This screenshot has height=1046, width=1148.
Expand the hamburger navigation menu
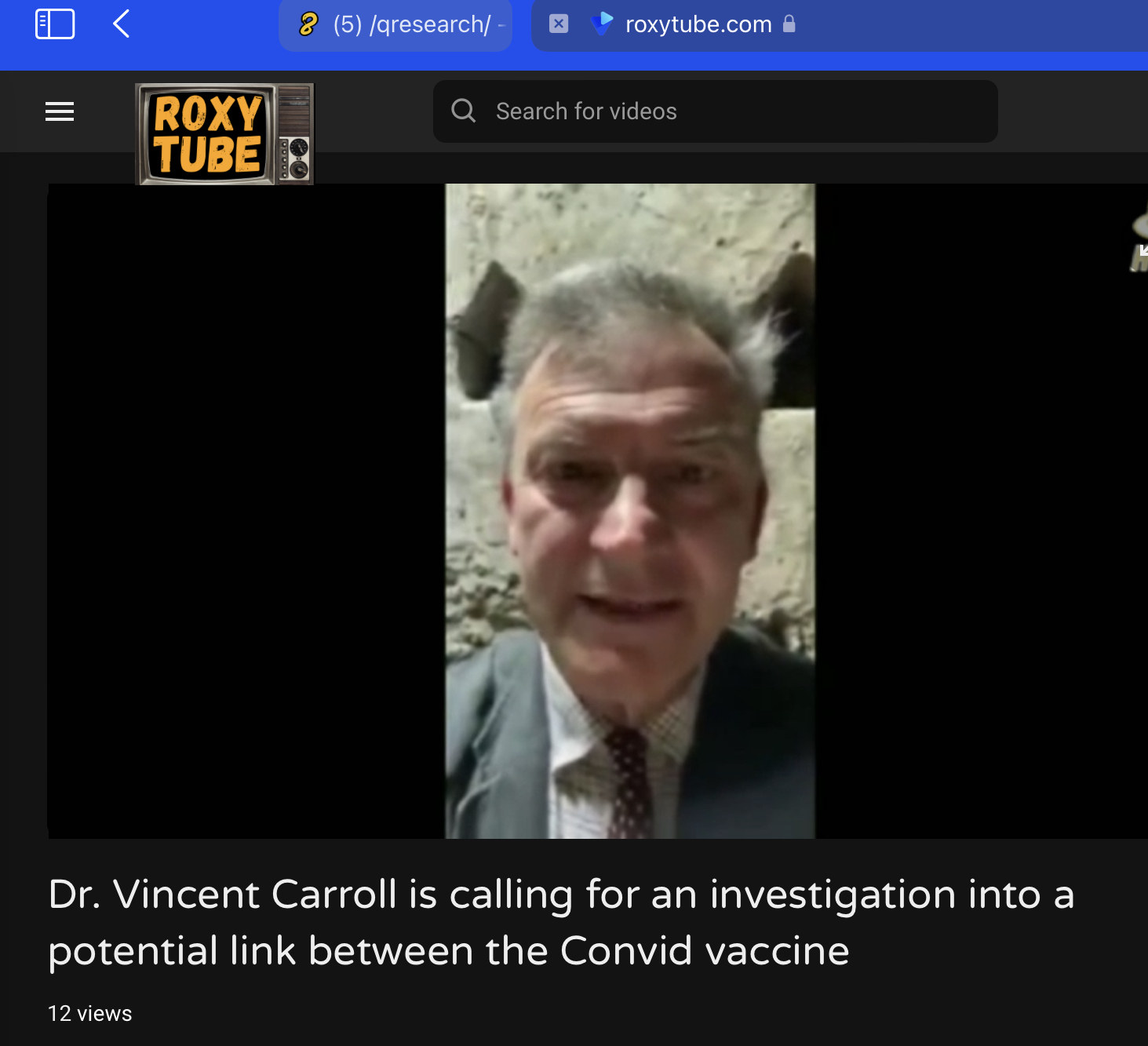click(x=60, y=111)
